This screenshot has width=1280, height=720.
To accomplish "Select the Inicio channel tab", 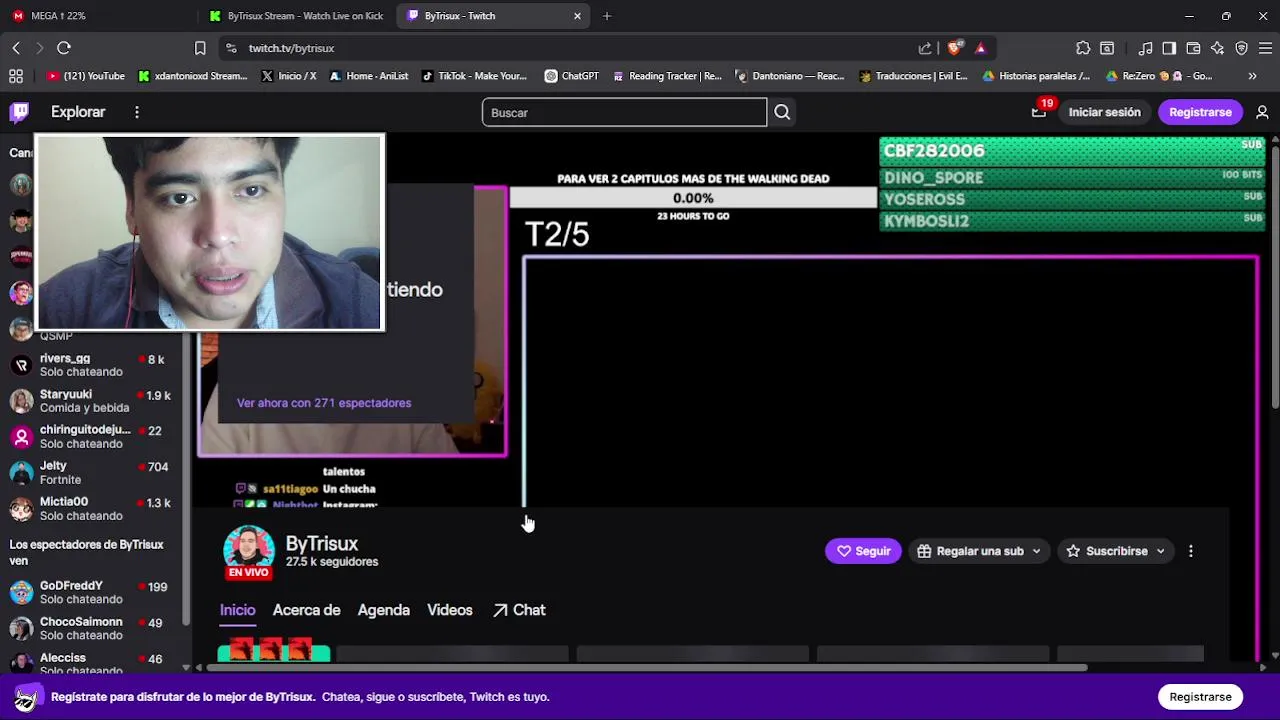I will (237, 610).
